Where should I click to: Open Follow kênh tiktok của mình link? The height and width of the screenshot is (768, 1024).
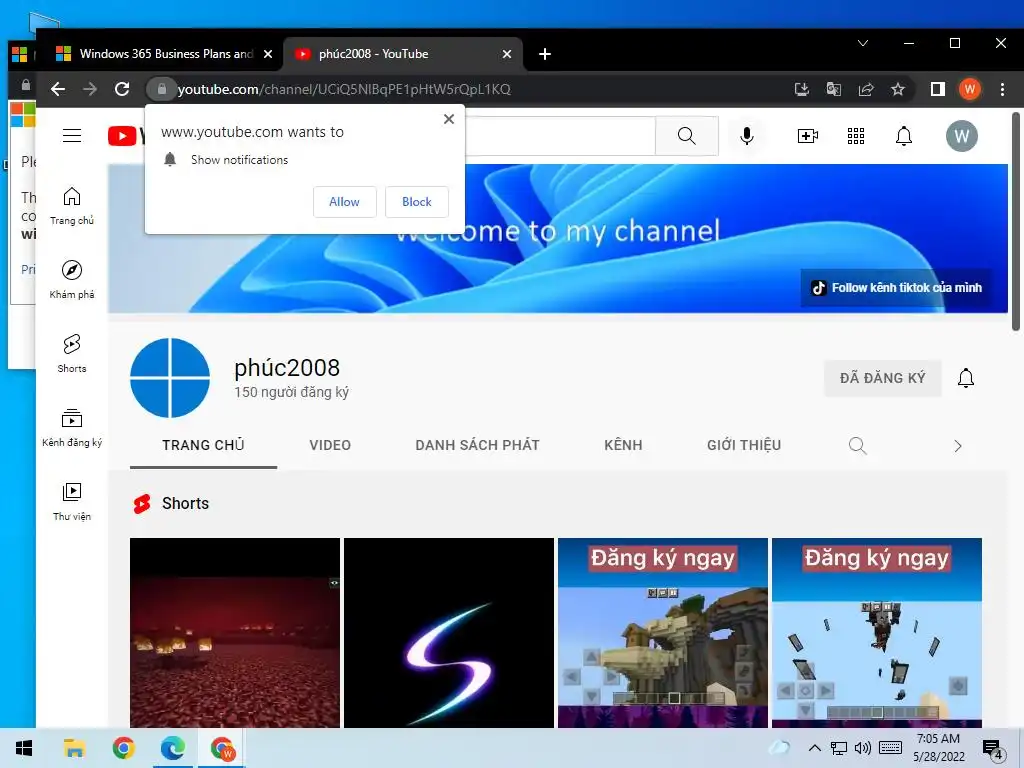[896, 287]
